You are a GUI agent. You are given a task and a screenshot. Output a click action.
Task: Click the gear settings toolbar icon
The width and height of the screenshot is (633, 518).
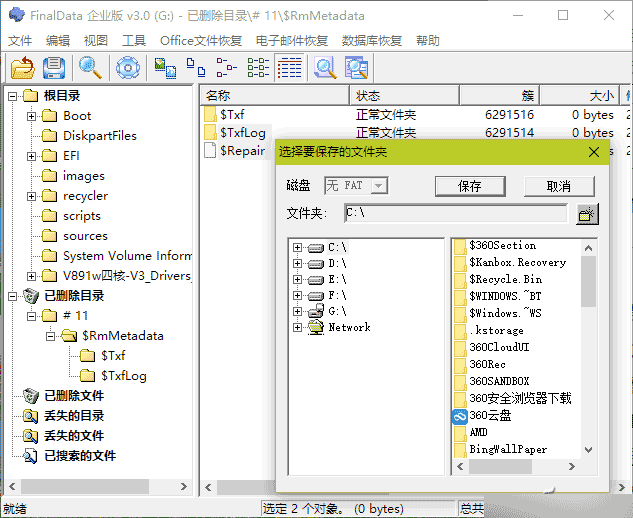(128, 67)
